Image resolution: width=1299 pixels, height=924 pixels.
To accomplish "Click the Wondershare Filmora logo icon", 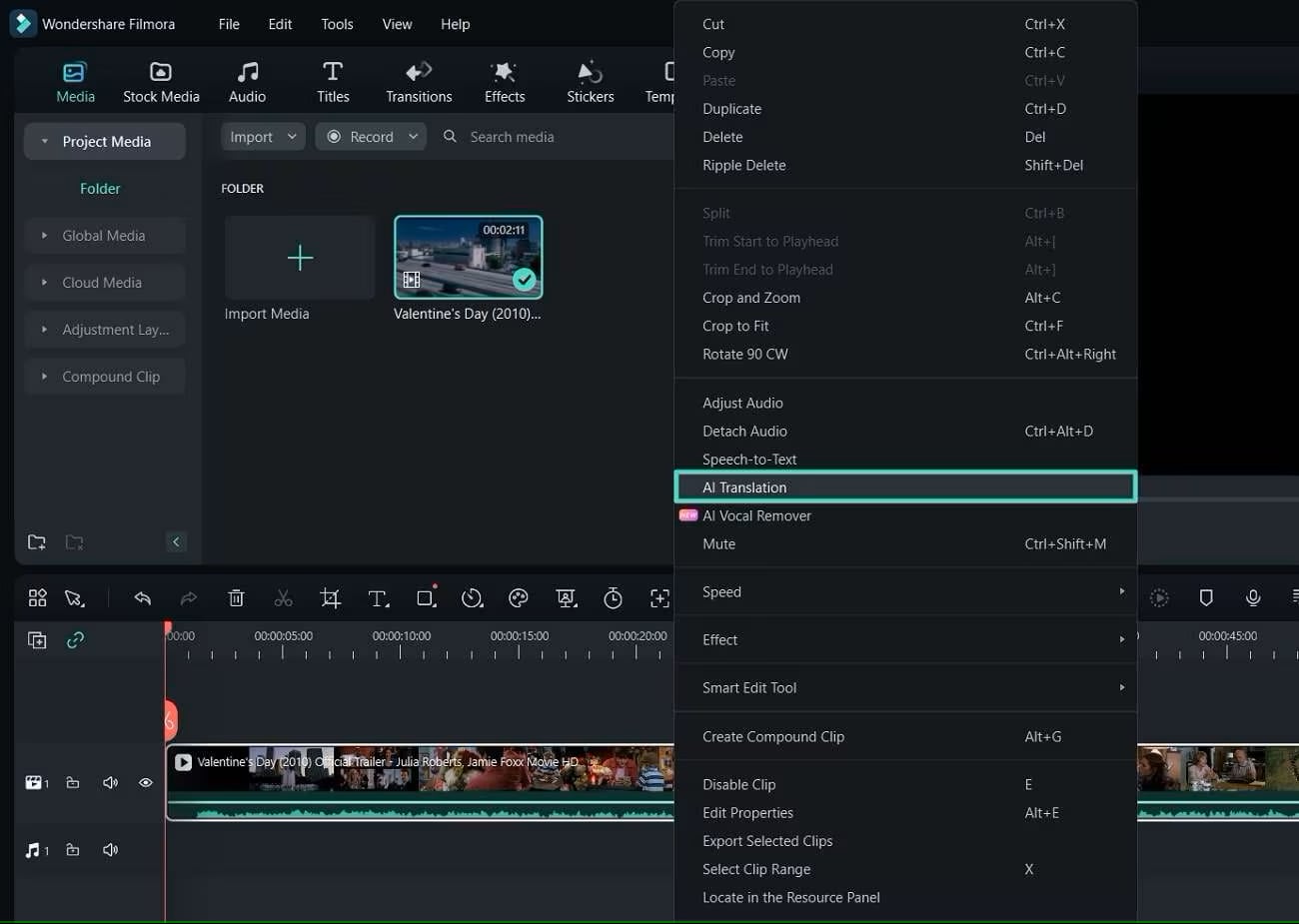I will pos(23,24).
